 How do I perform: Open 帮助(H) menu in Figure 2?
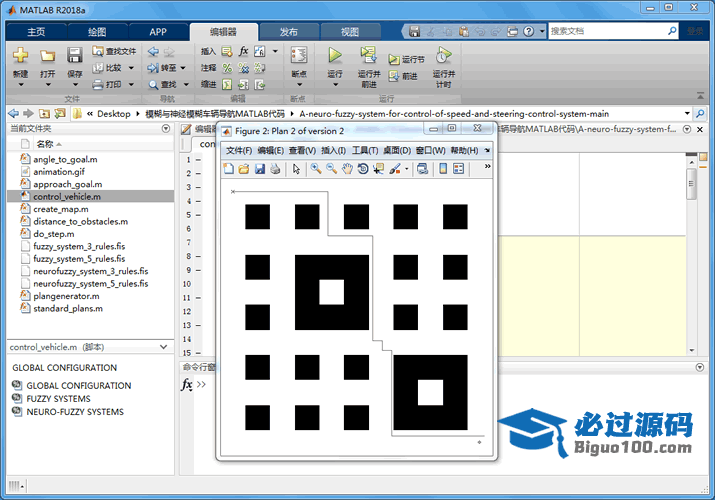coord(464,150)
